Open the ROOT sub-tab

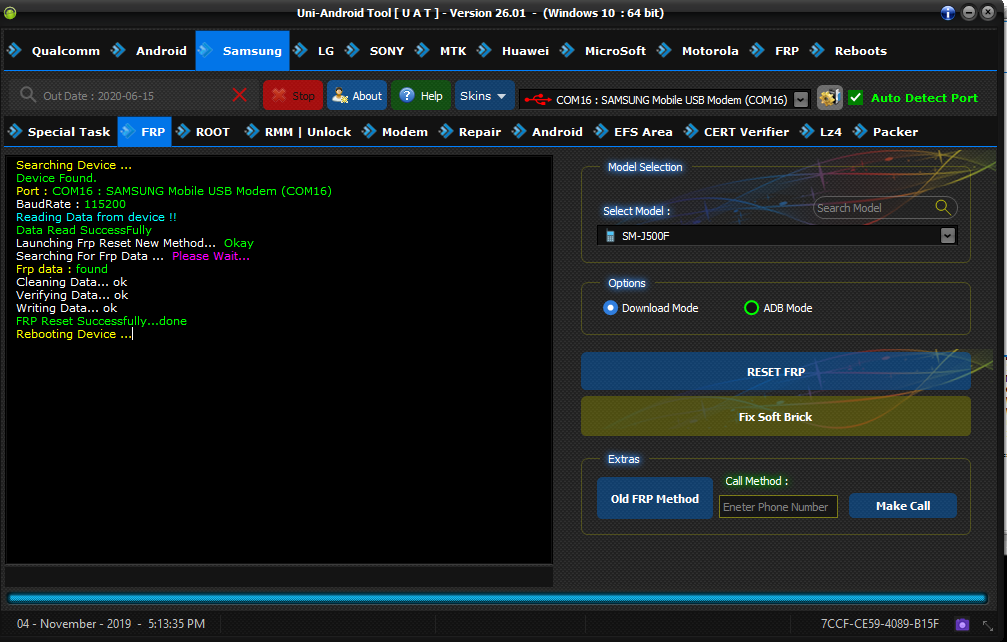coord(203,132)
